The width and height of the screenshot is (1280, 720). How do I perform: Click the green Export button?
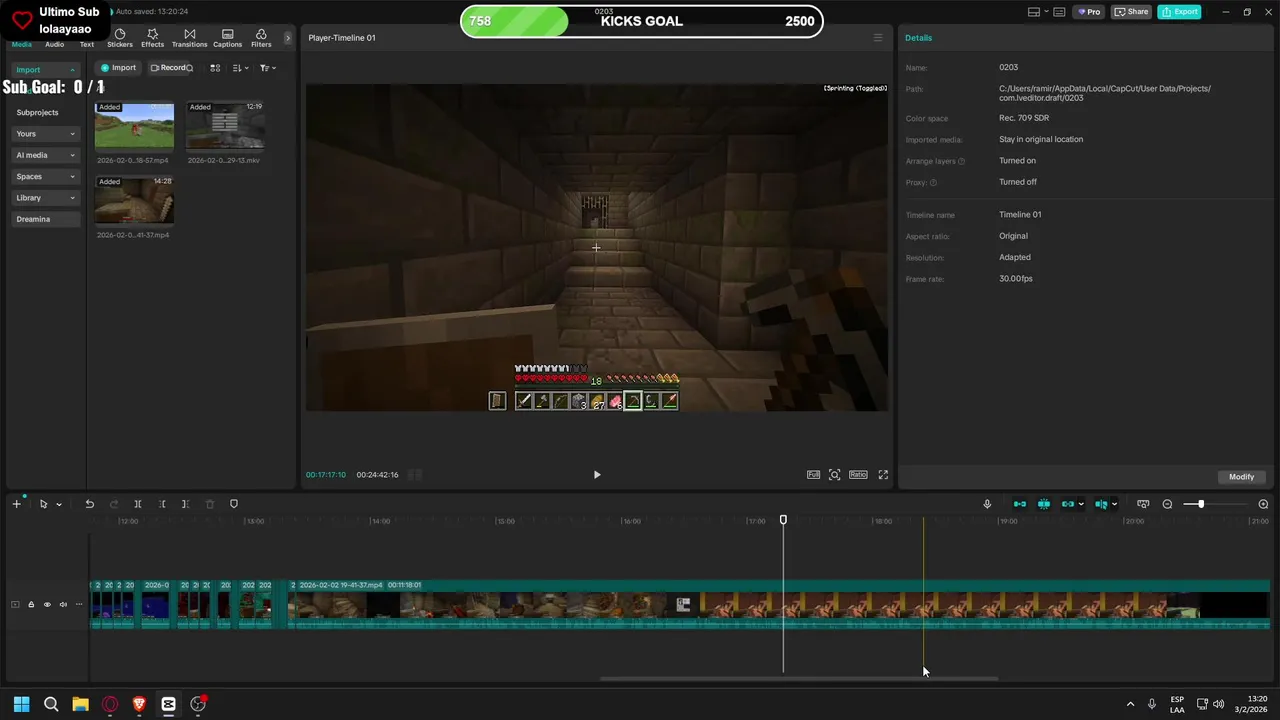(1179, 12)
